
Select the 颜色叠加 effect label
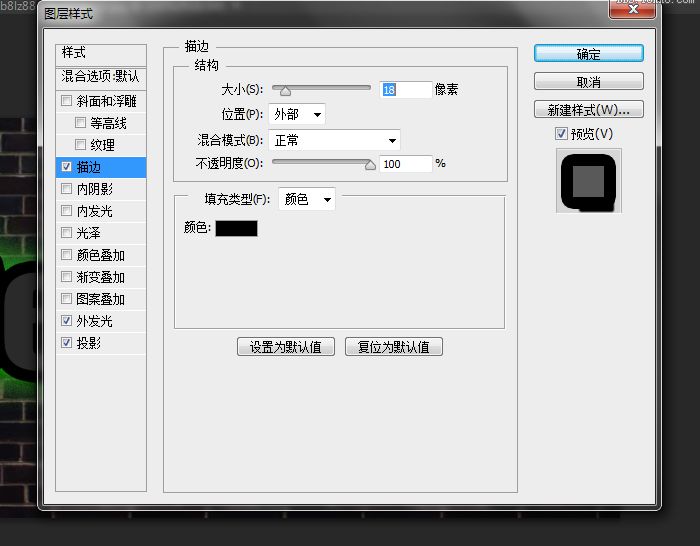click(100, 255)
